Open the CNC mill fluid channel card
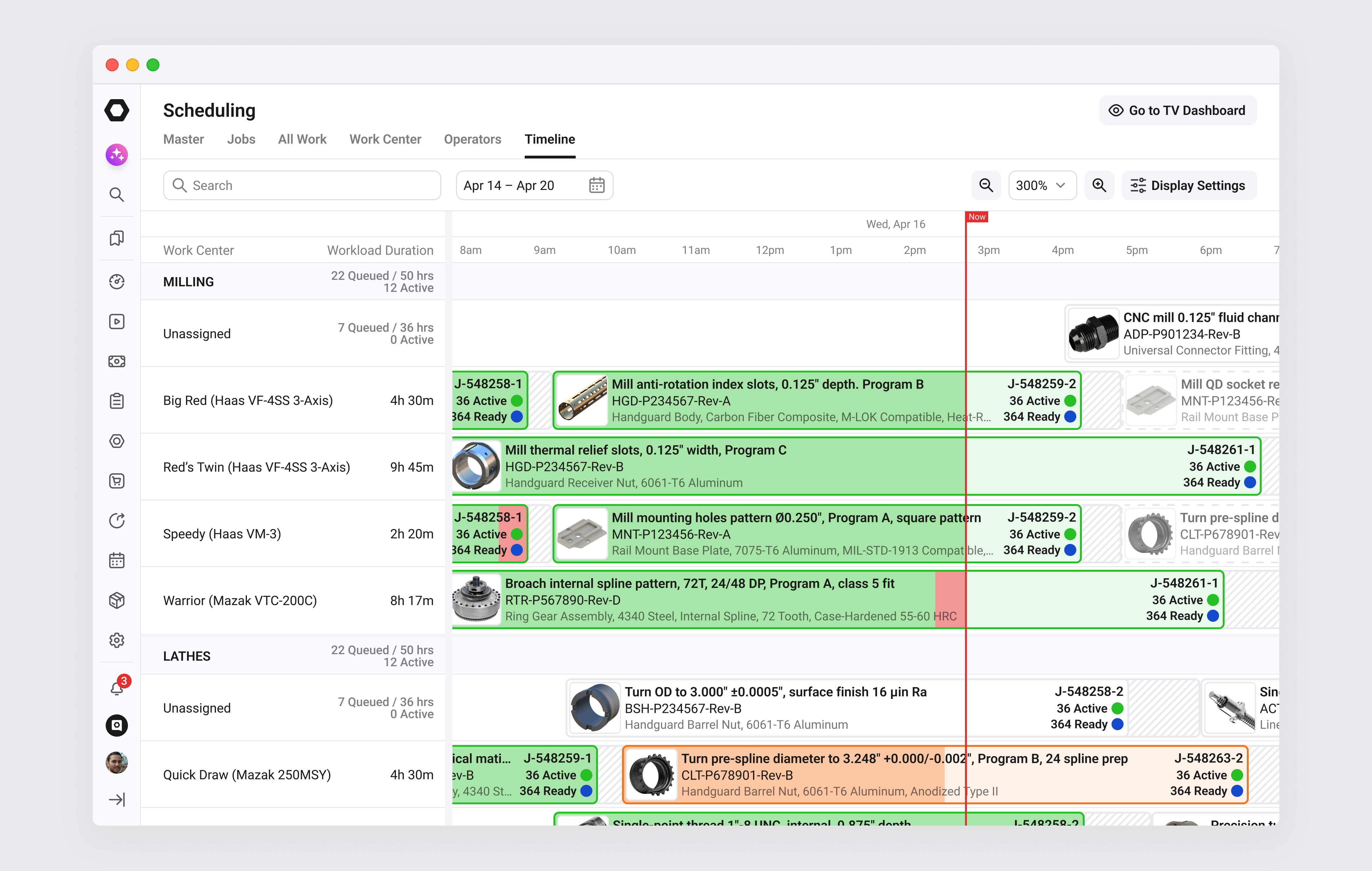The height and width of the screenshot is (871, 1372). 1172,334
